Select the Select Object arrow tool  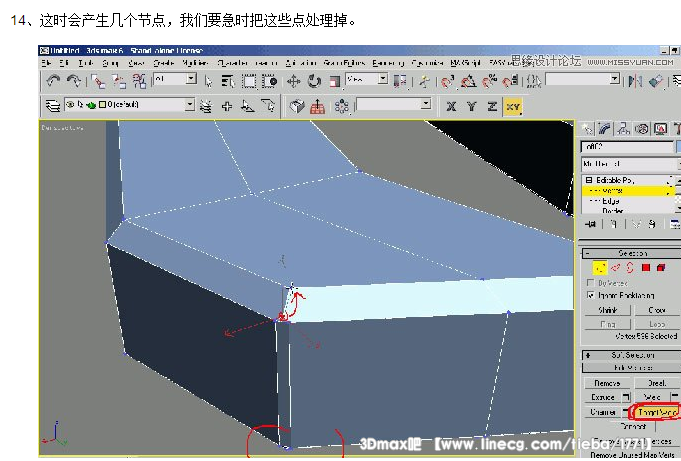click(208, 81)
